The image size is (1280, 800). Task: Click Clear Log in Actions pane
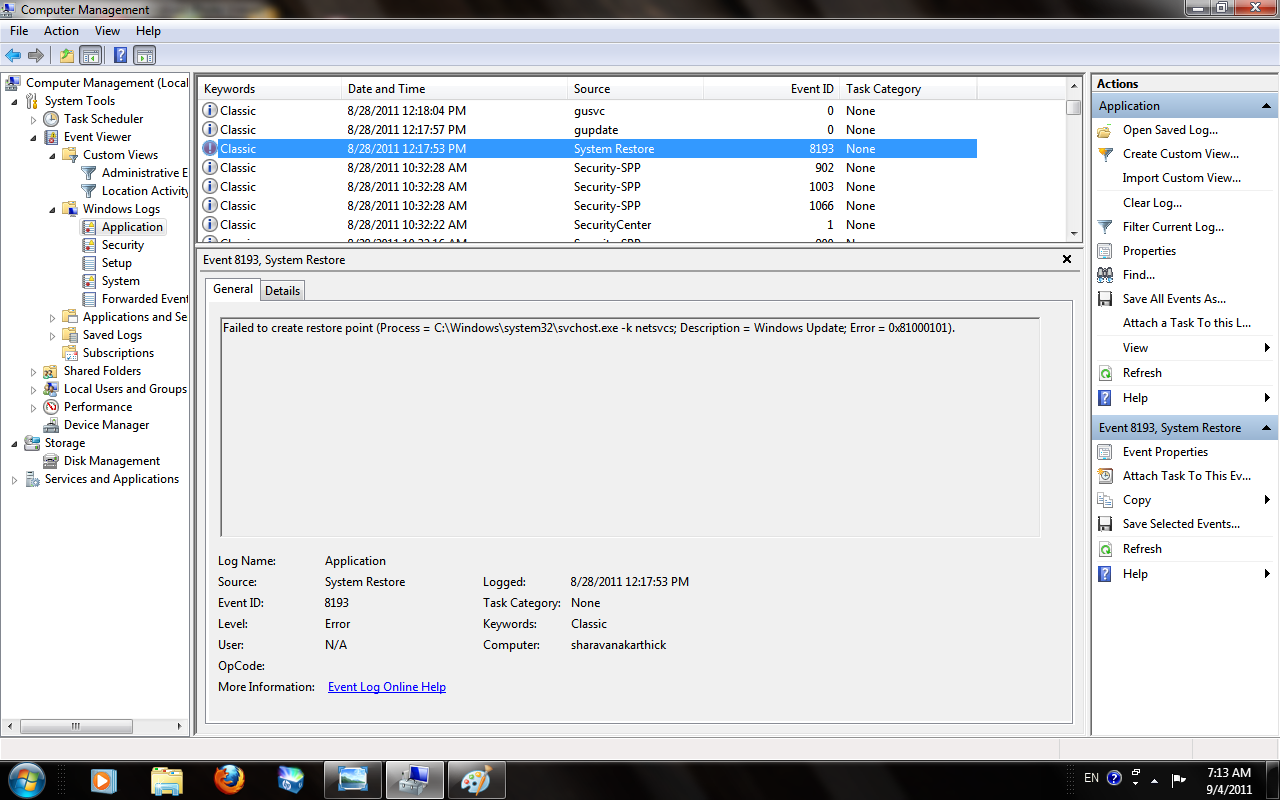pyautogui.click(x=1152, y=203)
